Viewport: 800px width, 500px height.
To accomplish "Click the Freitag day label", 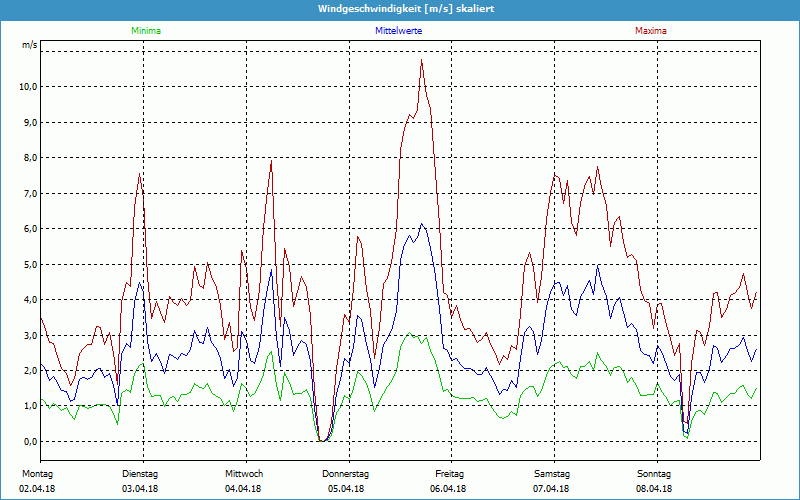I will point(449,474).
